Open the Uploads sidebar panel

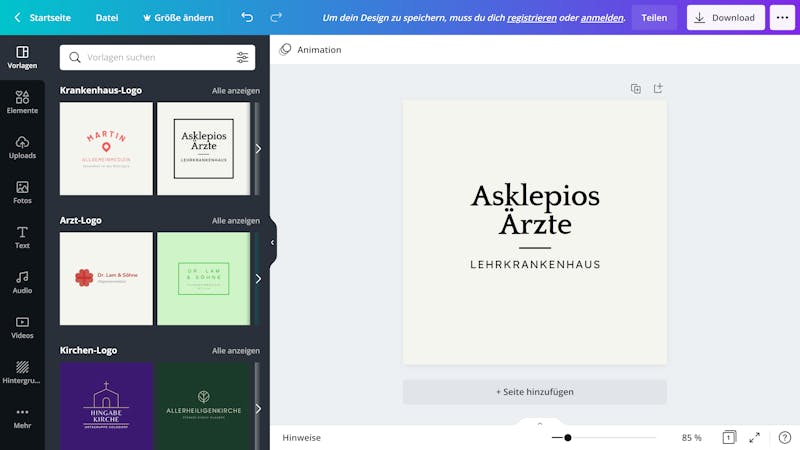click(22, 147)
